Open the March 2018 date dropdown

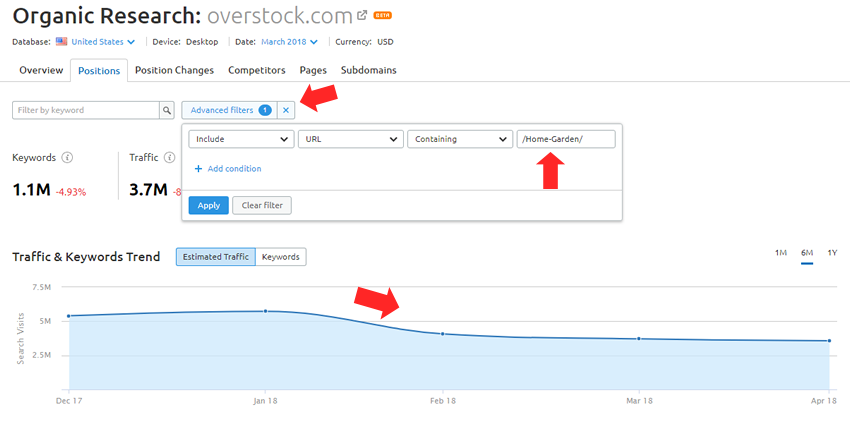coord(289,42)
